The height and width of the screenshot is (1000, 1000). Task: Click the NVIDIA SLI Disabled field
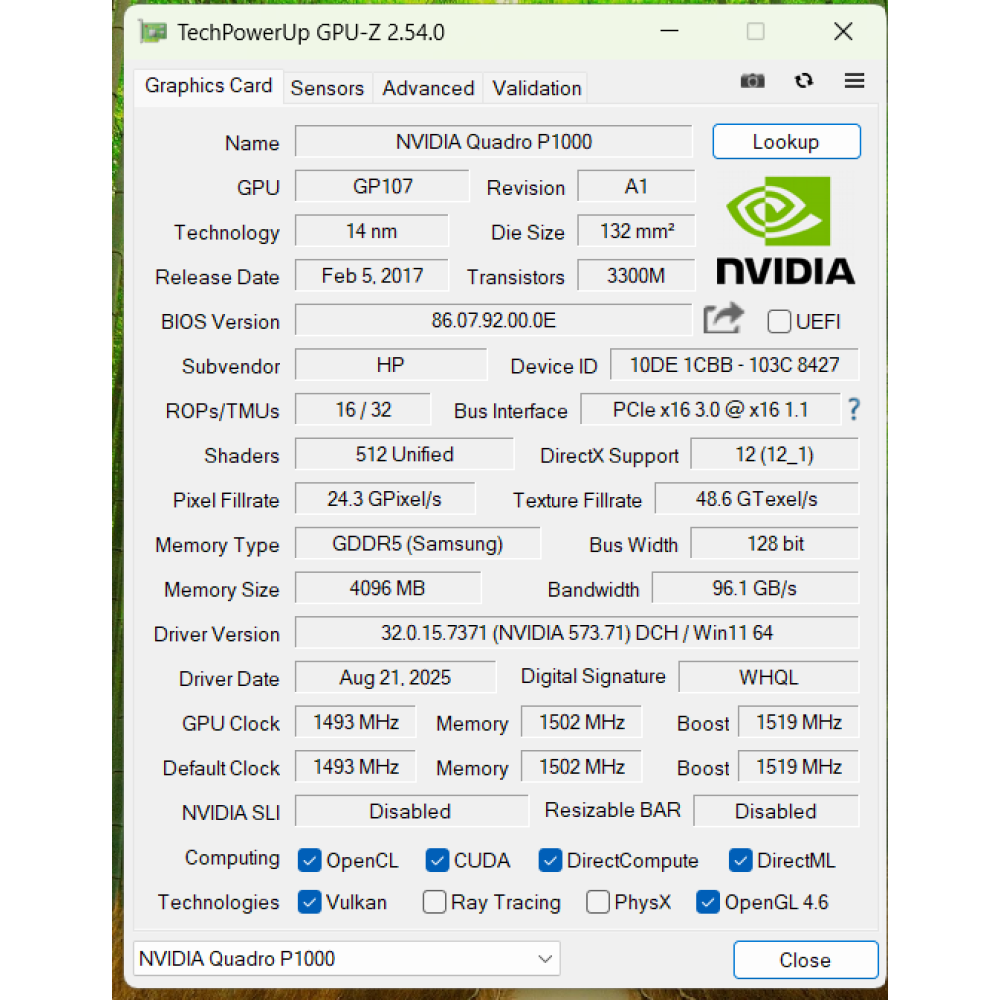pos(411,811)
